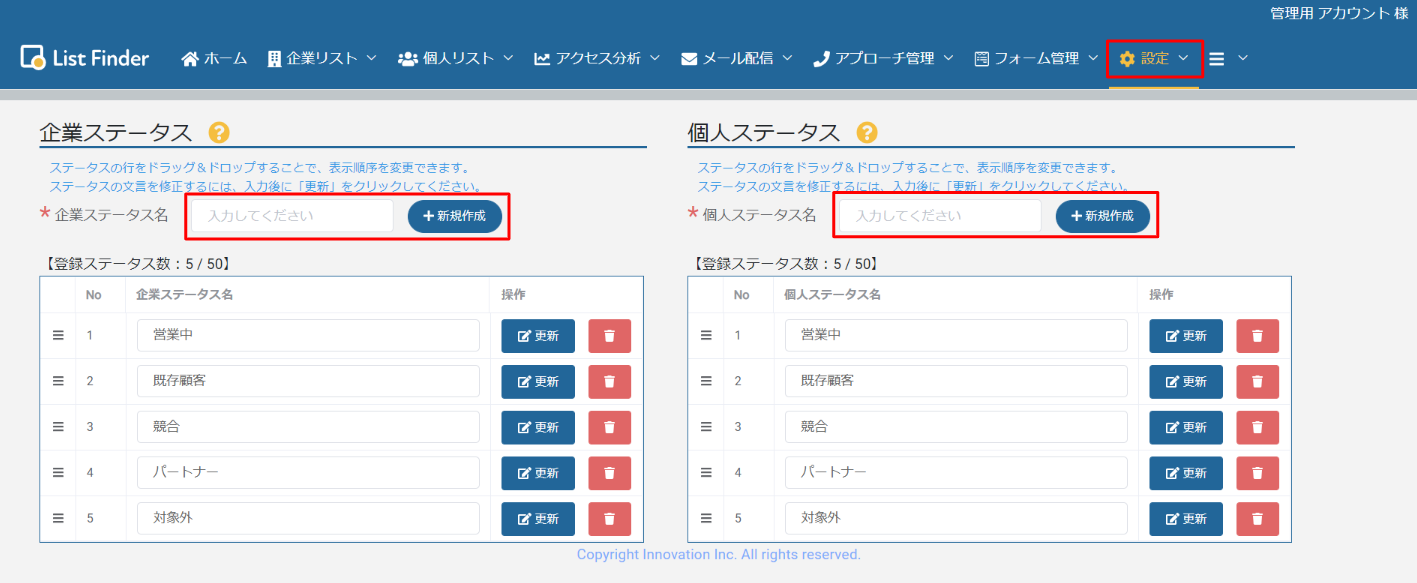Update the パートナー company status with 更新
Viewport: 1417px width, 583px height.
click(538, 473)
